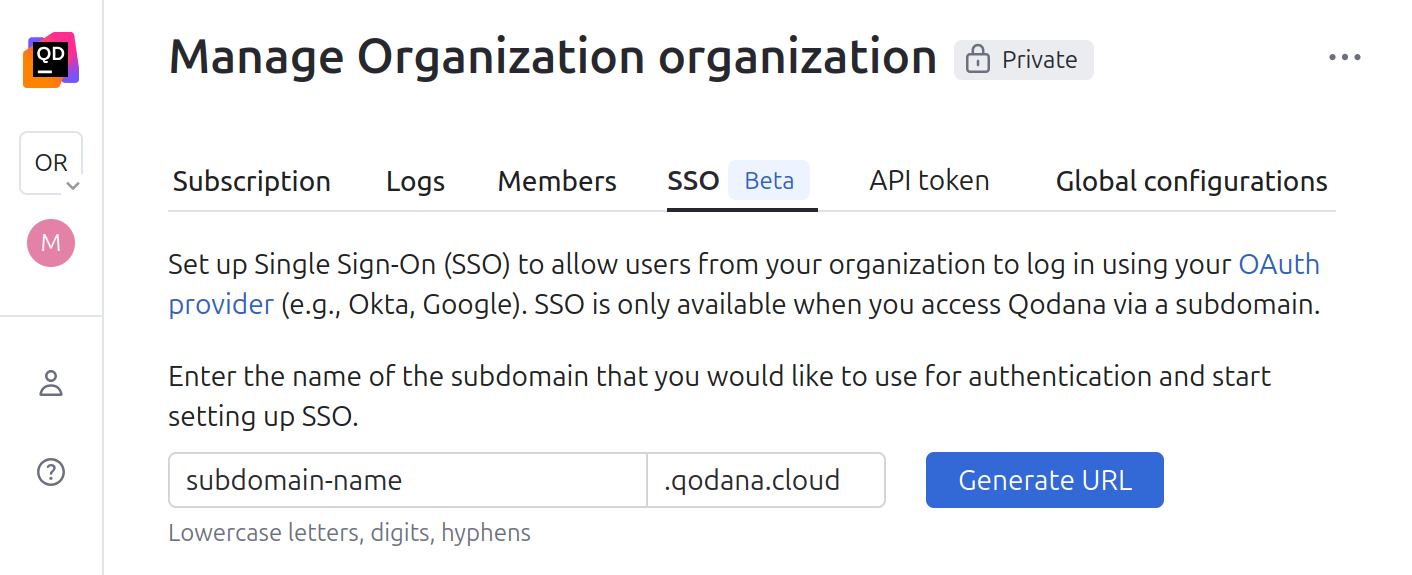Click the Manage Organization organization heading
The width and height of the screenshot is (1412, 575).
pos(552,57)
